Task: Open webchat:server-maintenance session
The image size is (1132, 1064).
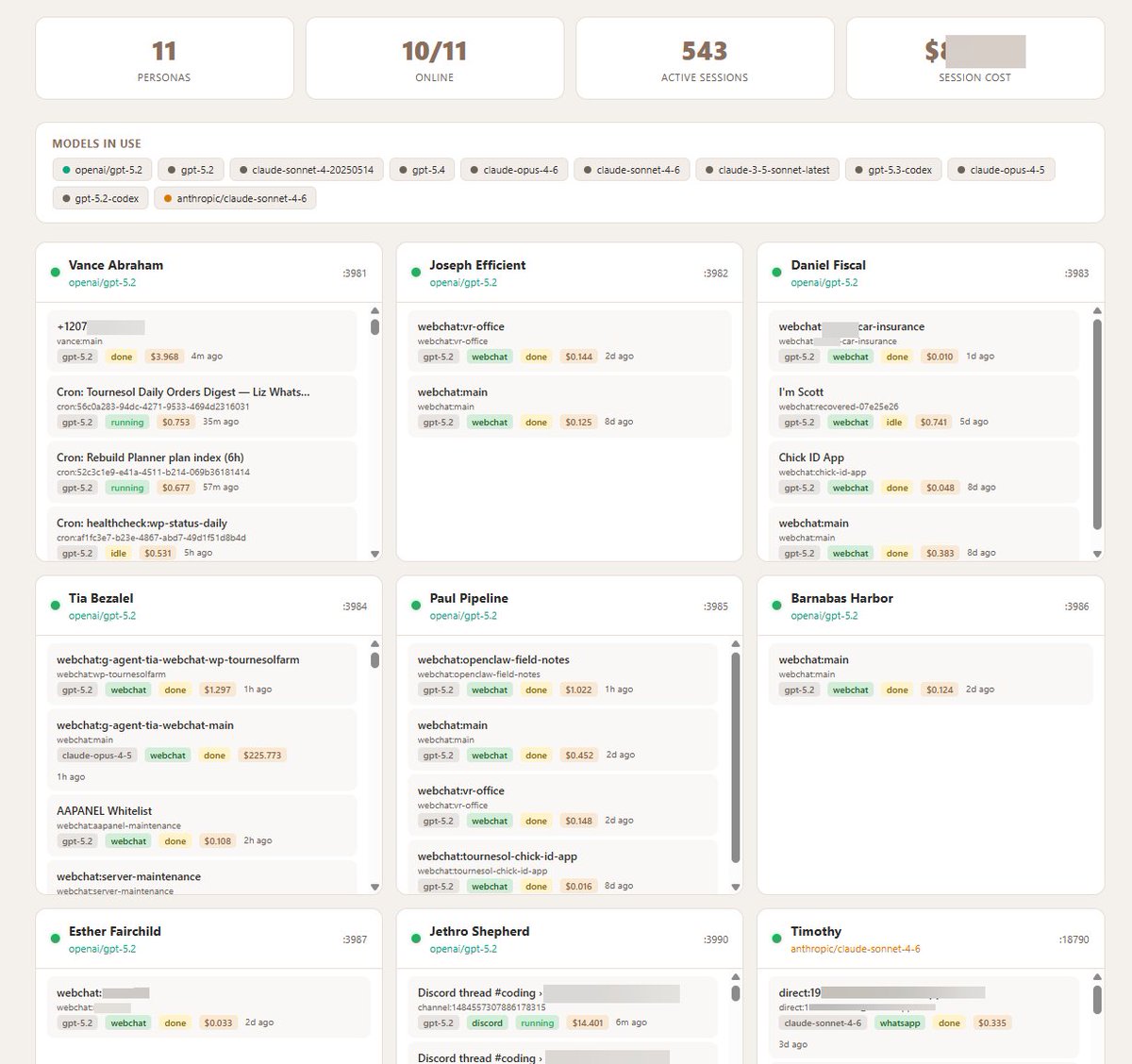Action: [x=202, y=877]
